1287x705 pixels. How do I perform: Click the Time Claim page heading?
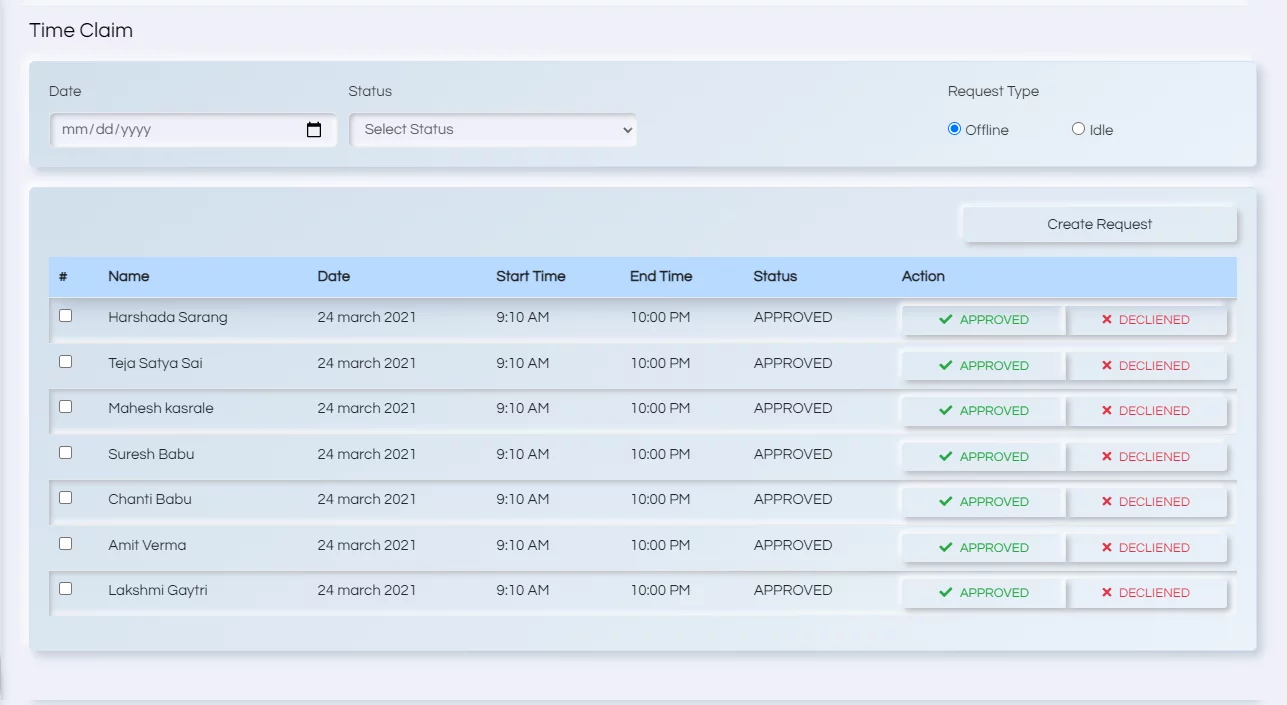pos(81,30)
